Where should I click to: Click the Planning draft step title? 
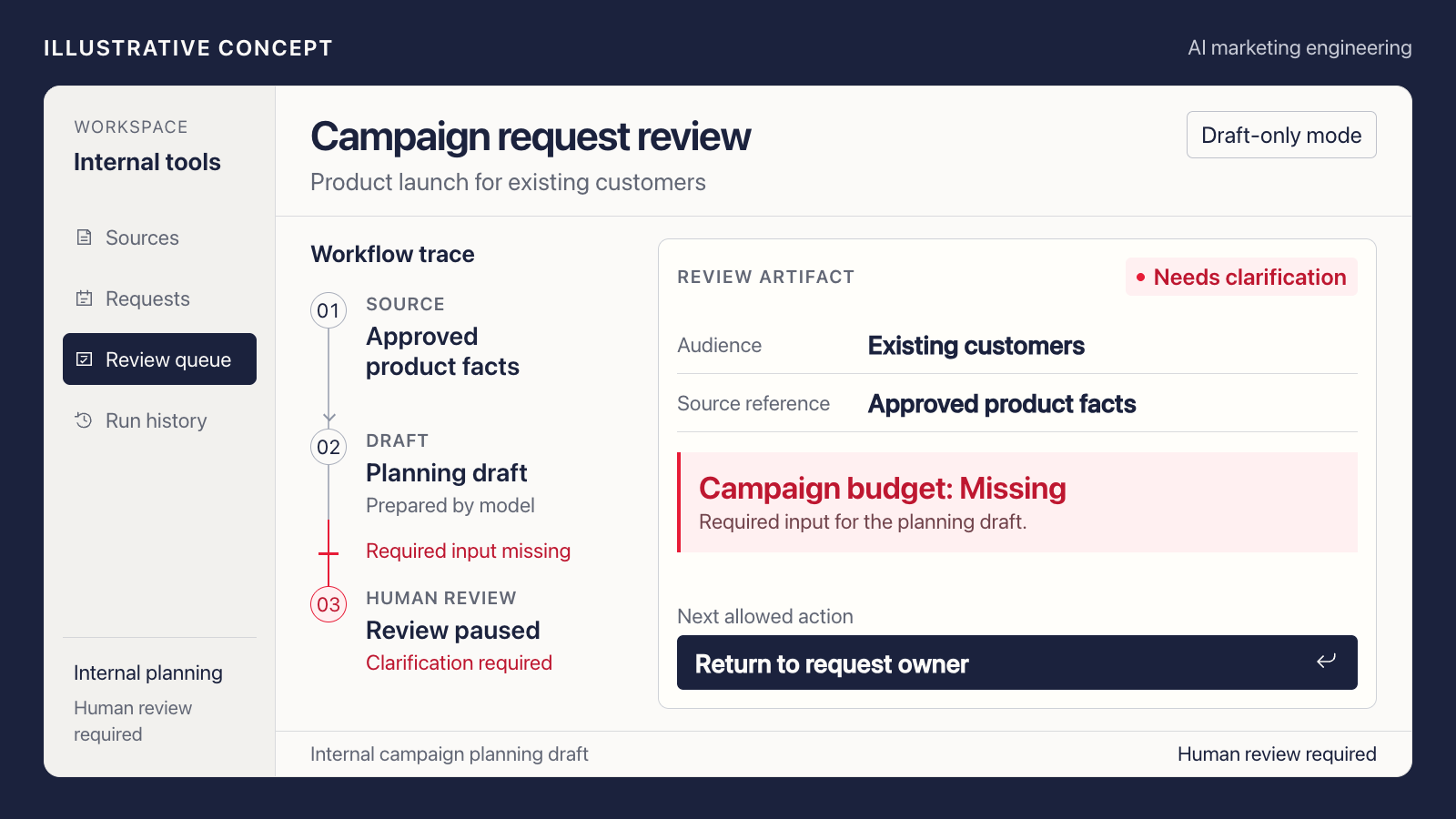pyautogui.click(x=446, y=472)
